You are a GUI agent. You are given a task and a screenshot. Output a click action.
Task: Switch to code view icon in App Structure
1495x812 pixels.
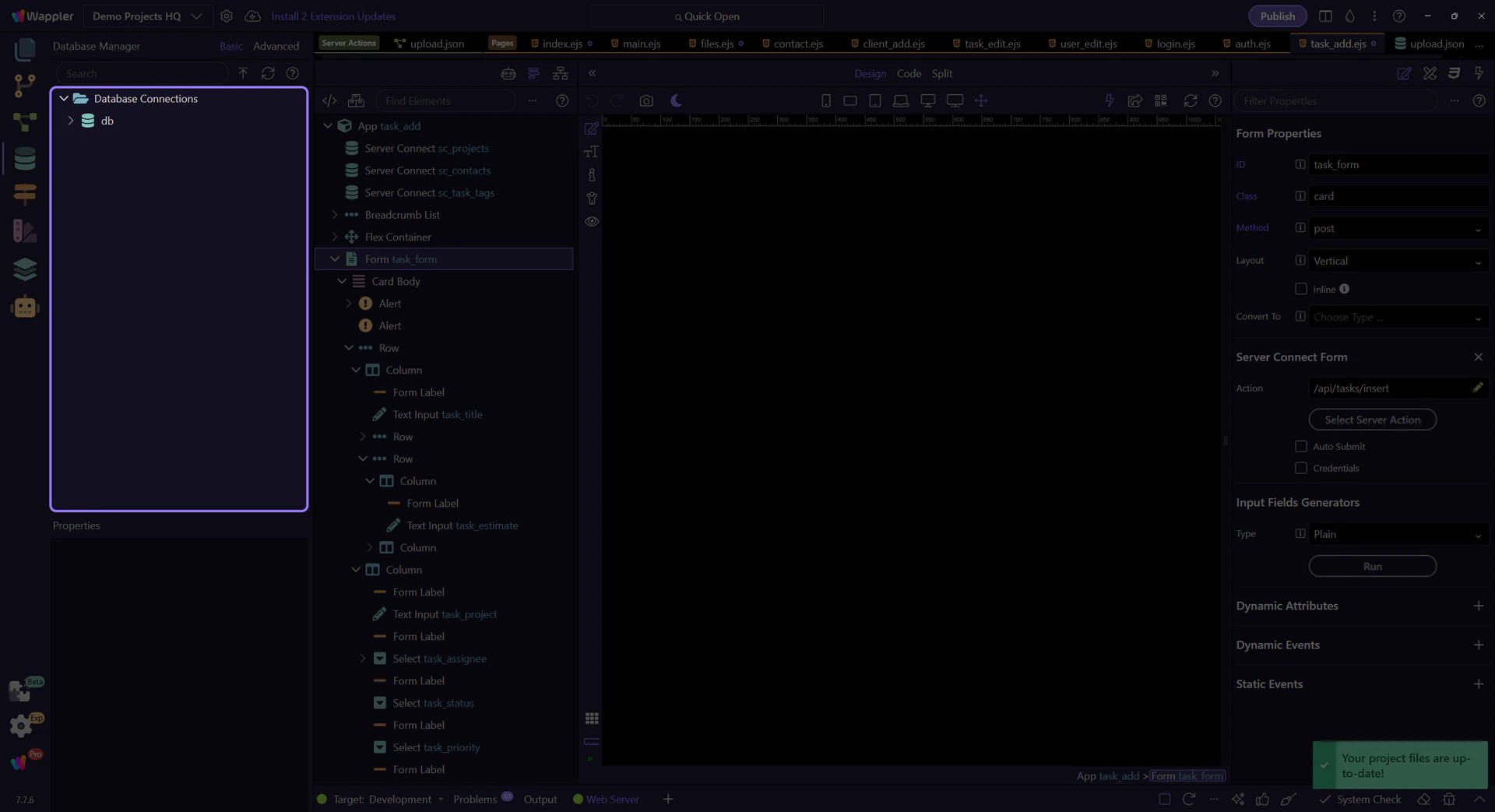329,101
